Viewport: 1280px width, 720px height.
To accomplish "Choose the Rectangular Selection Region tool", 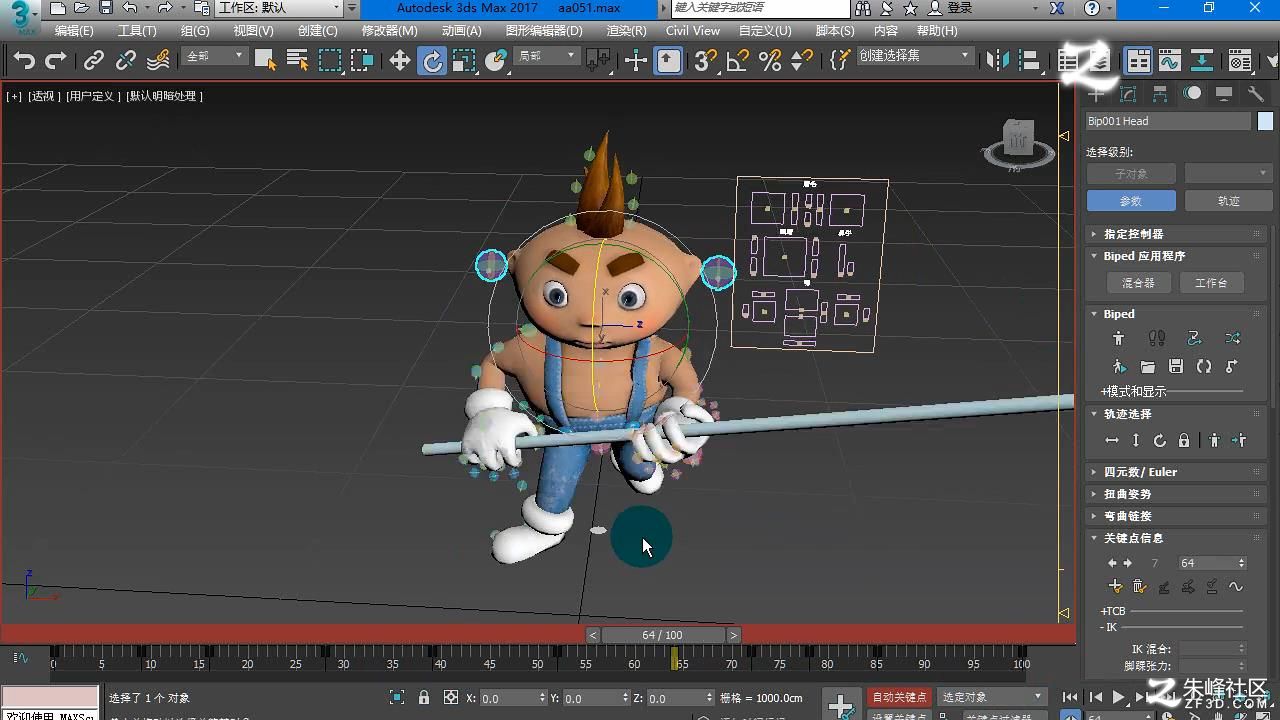I will (x=330, y=61).
